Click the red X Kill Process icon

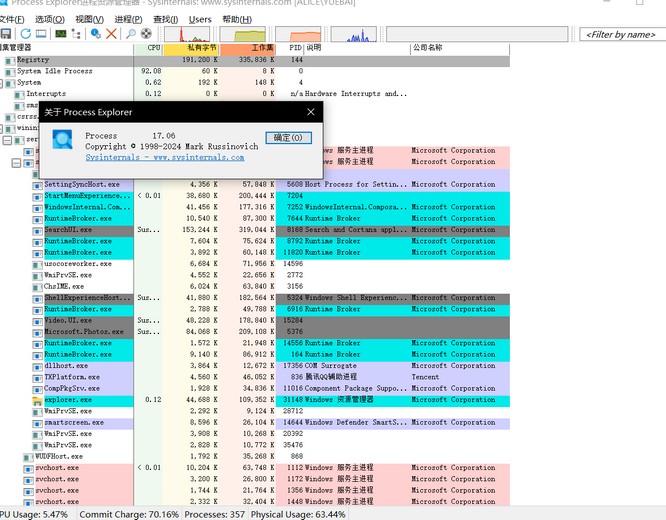(111, 34)
